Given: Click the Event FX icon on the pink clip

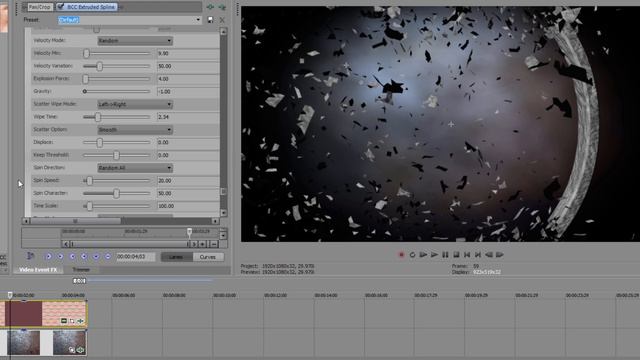Looking at the screenshot, I should (80, 321).
